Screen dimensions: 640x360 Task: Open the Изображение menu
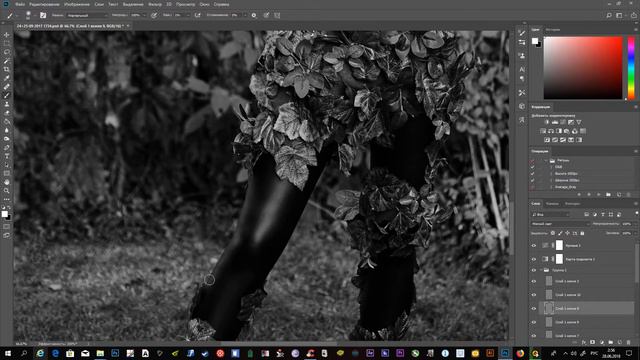[x=77, y=4]
